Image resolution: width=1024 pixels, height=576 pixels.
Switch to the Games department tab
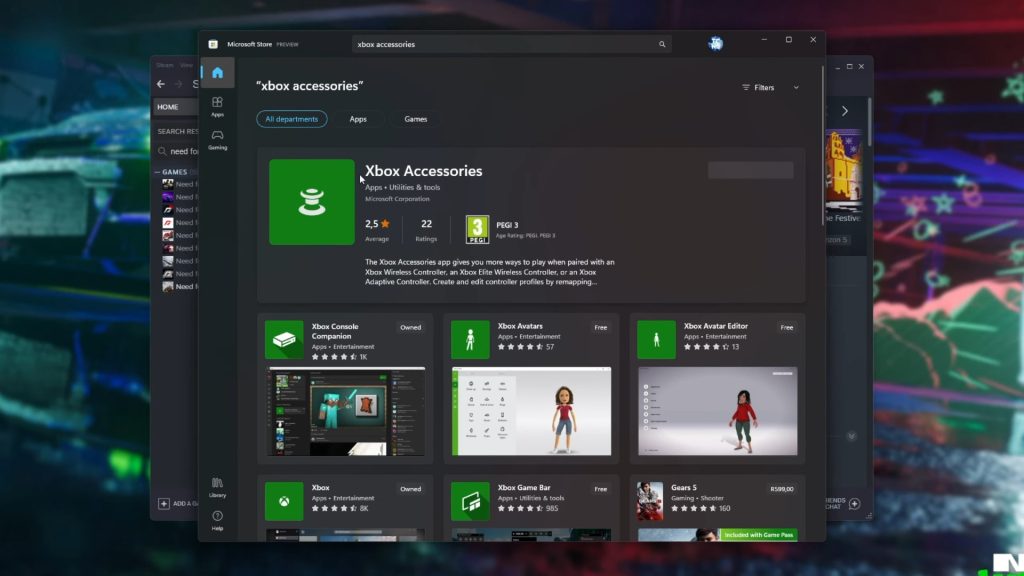pos(415,119)
